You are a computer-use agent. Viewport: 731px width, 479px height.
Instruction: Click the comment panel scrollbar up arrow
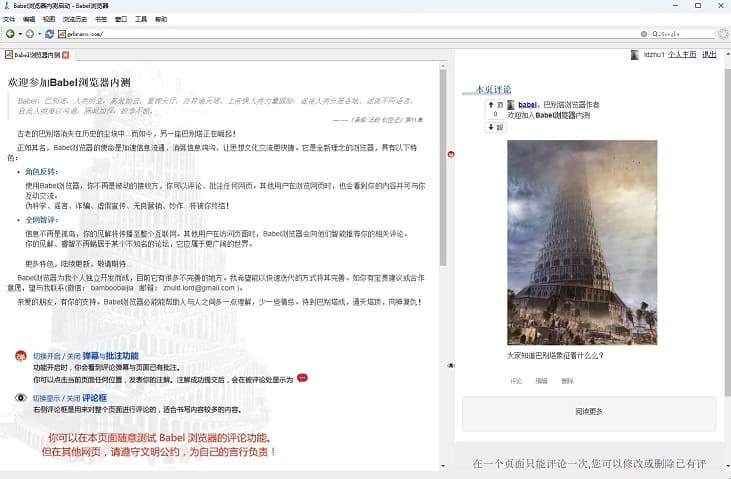coord(728,53)
